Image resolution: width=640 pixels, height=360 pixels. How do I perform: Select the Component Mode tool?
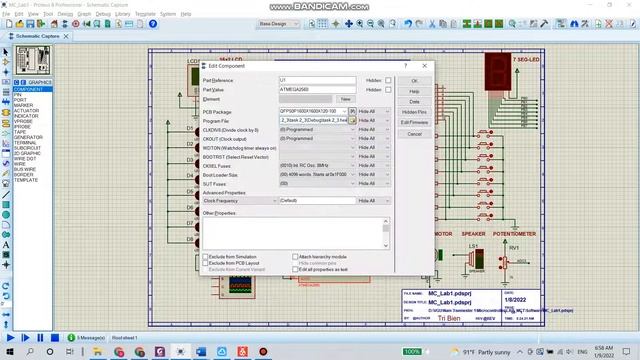point(6,62)
